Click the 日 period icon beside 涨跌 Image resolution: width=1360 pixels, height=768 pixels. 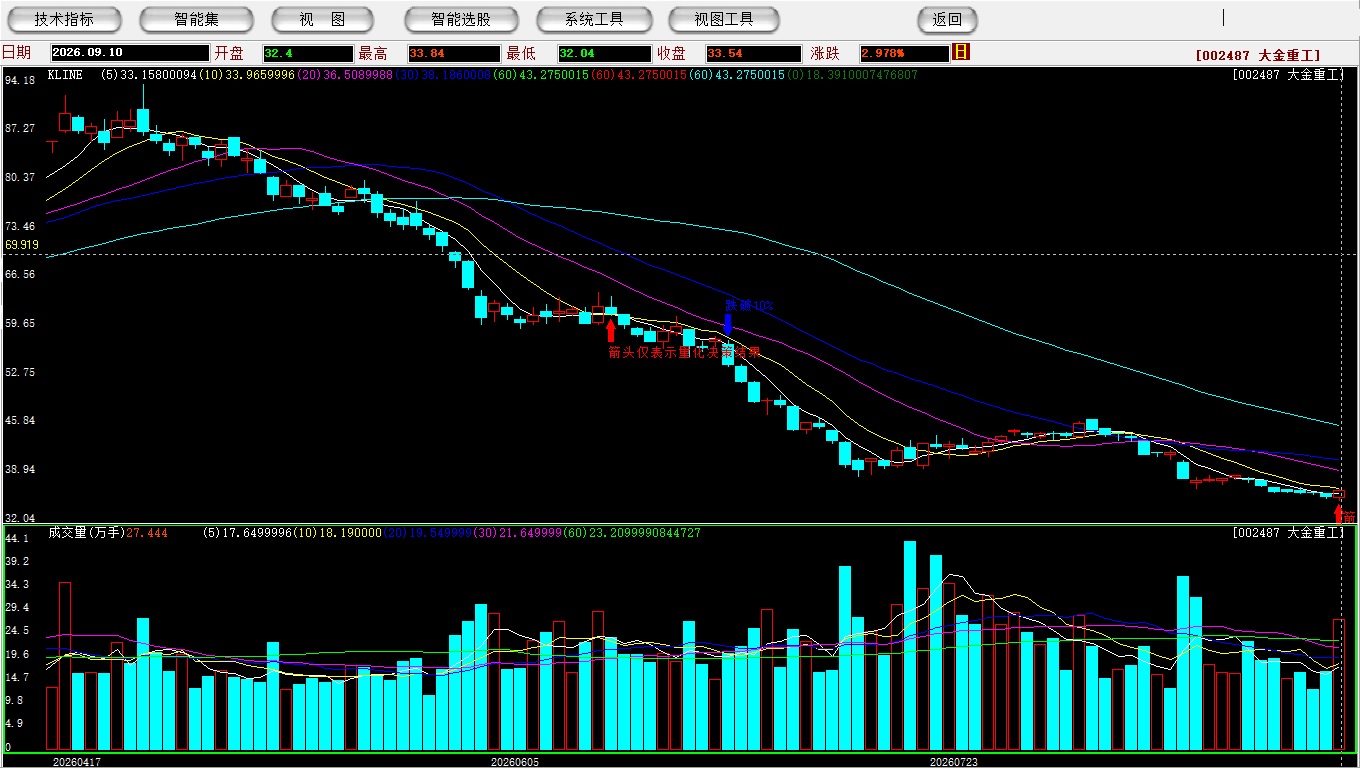coord(961,52)
